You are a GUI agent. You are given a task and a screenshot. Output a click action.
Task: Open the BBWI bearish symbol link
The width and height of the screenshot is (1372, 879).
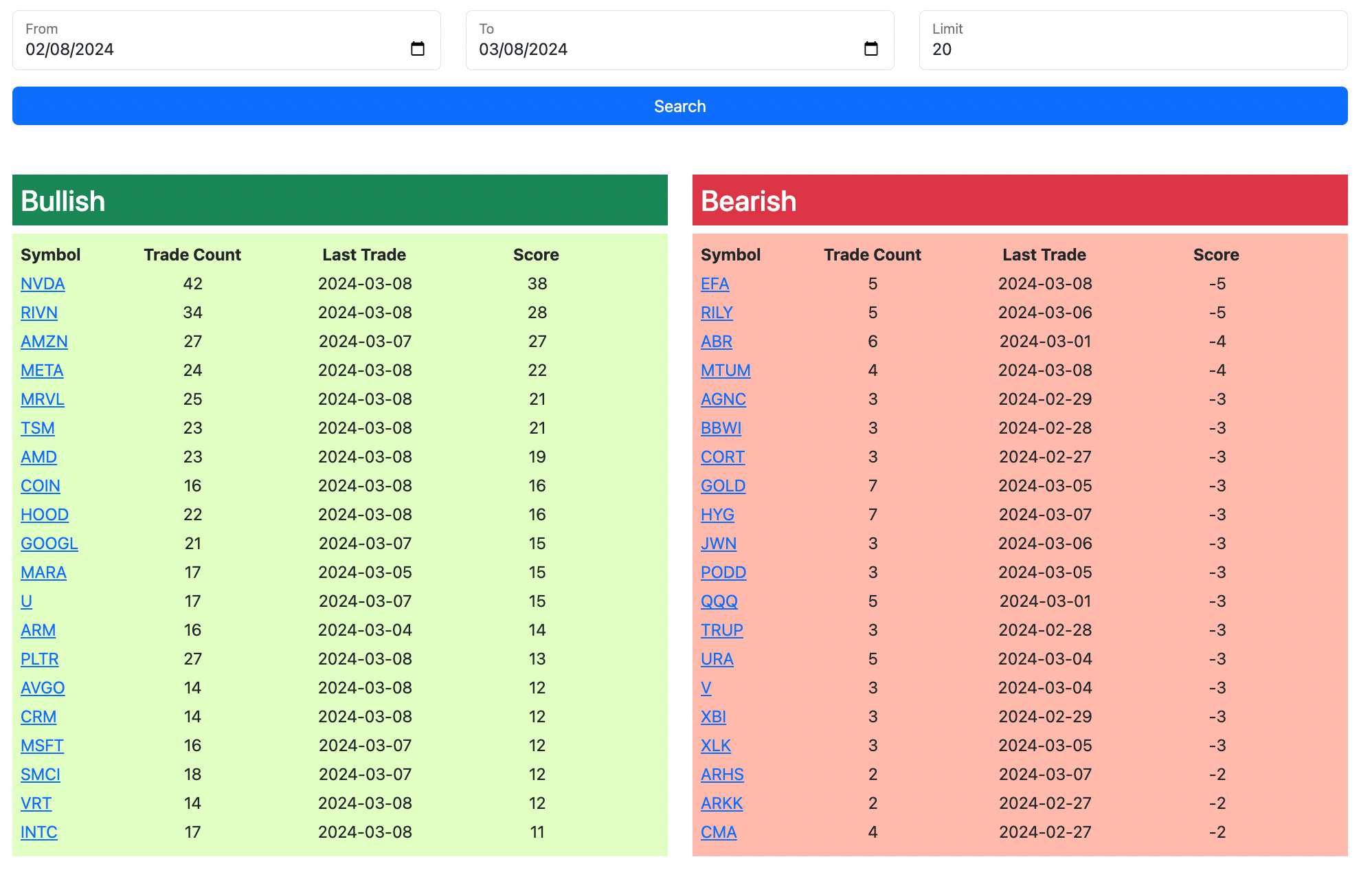point(721,428)
